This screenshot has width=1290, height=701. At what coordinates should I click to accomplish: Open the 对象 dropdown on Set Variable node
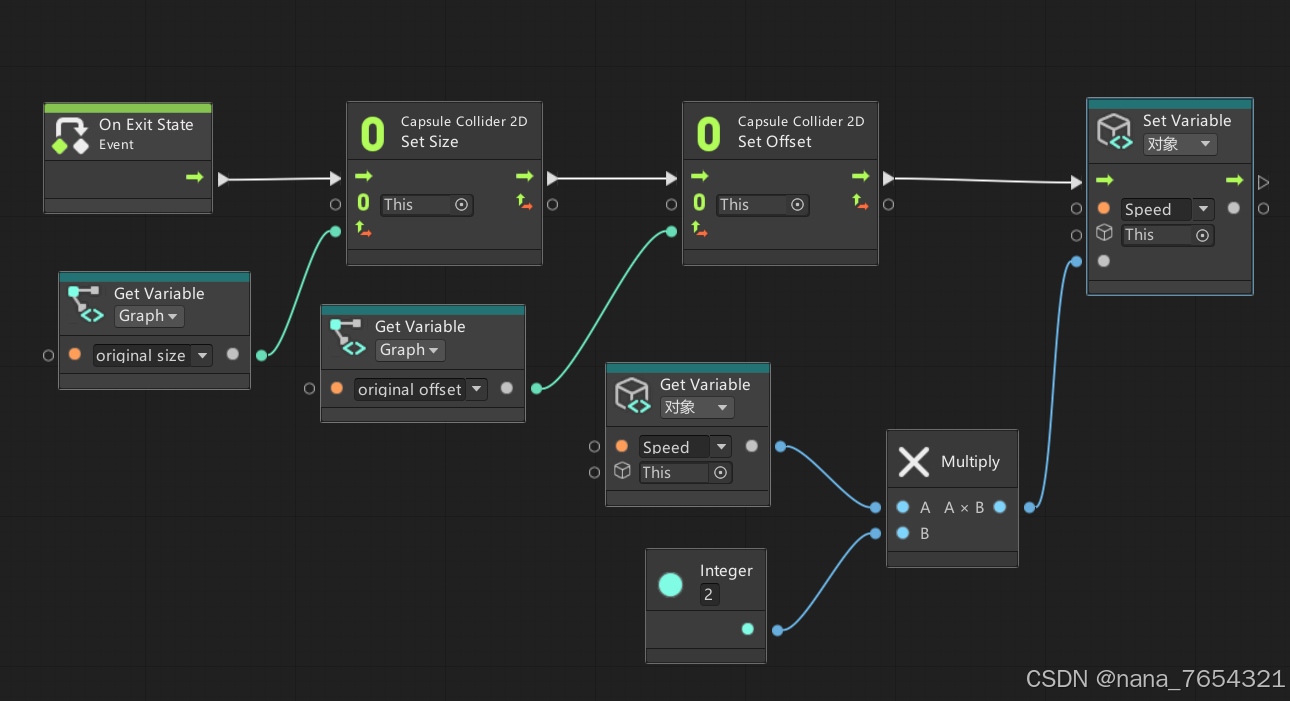click(1180, 143)
